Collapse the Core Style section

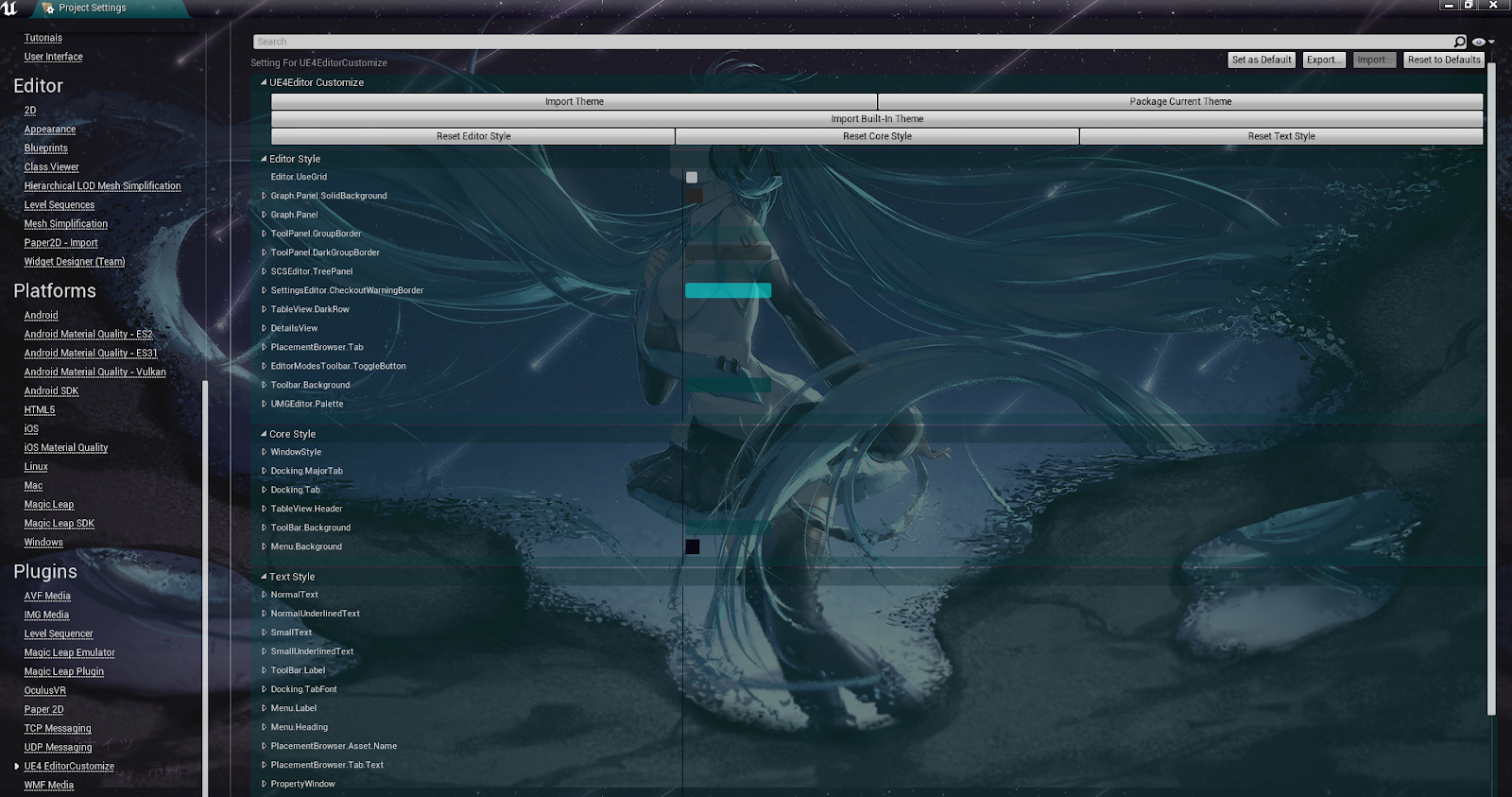(264, 434)
